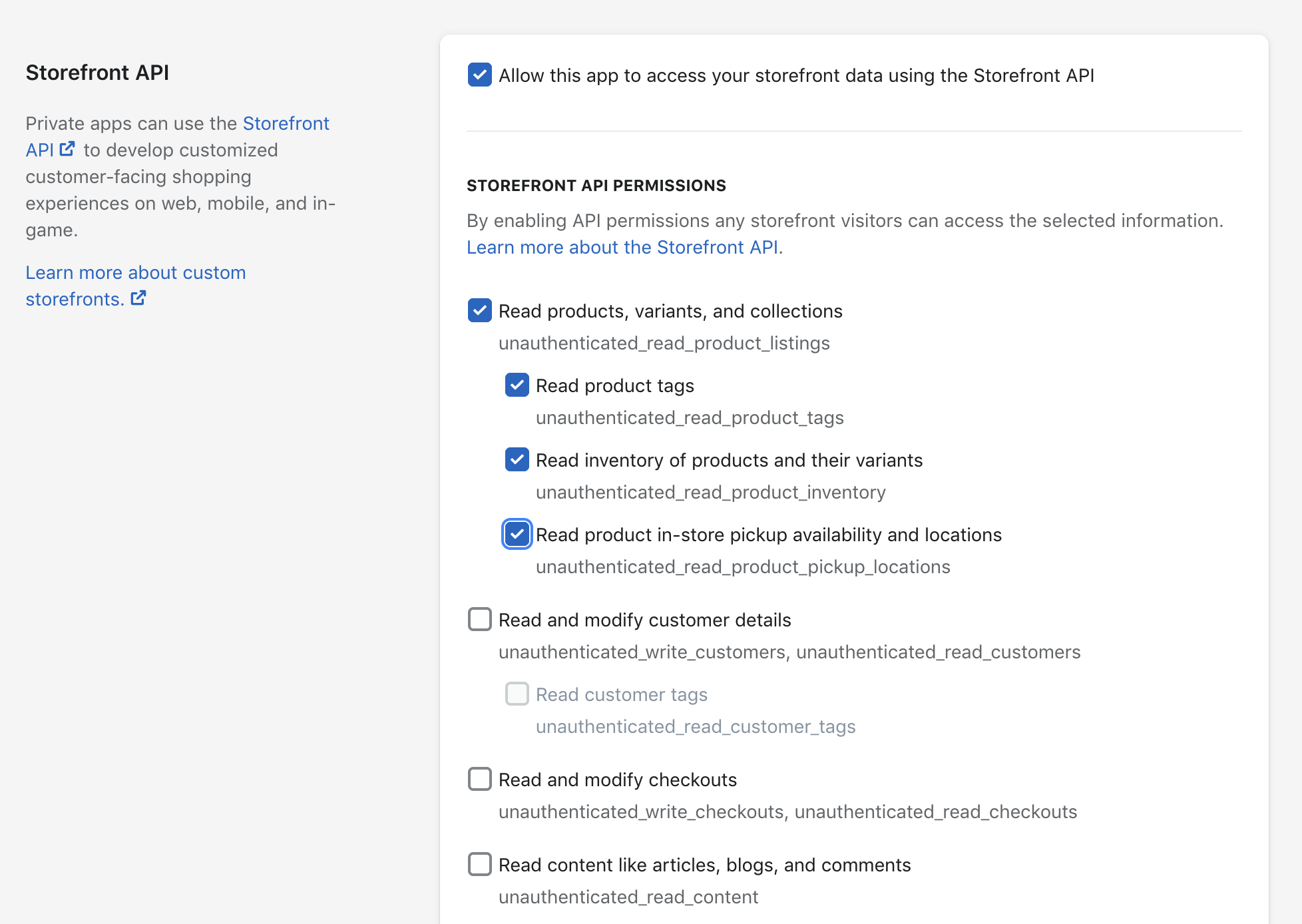Image resolution: width=1302 pixels, height=924 pixels.
Task: Uncheck in-store pickup availability and locations checkbox
Action: (517, 535)
